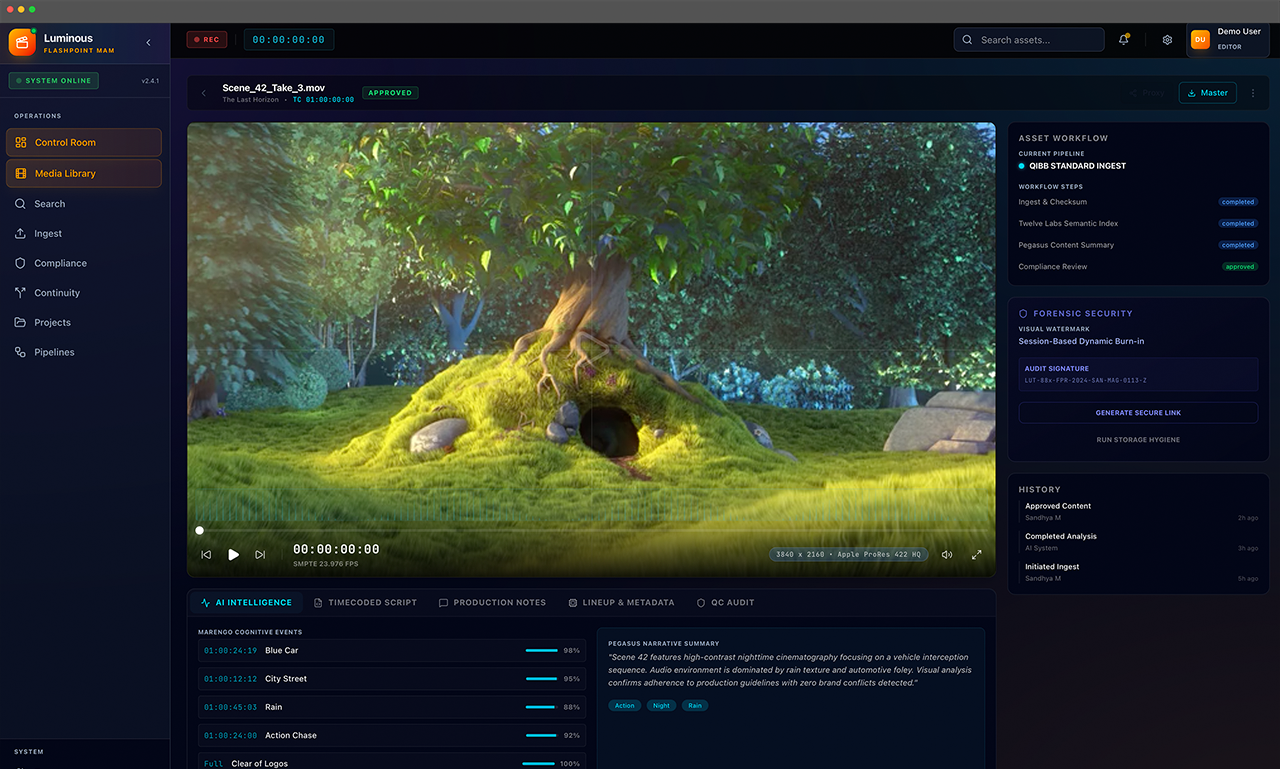Collapse the sidebar with the chevron arrow
The height and width of the screenshot is (769, 1280).
point(148,42)
